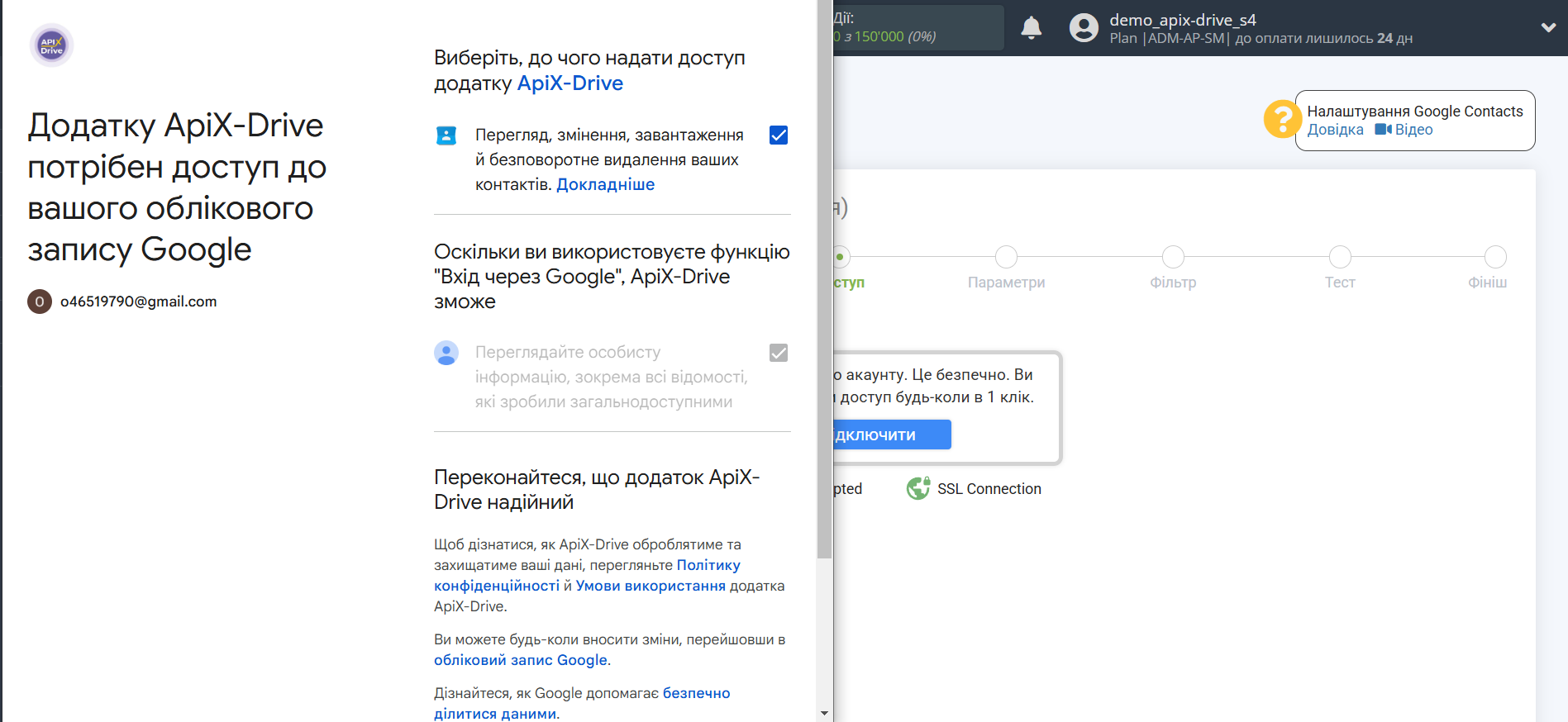Open the Тест step
Viewport: 1568px width, 722px height.
pyautogui.click(x=1340, y=257)
